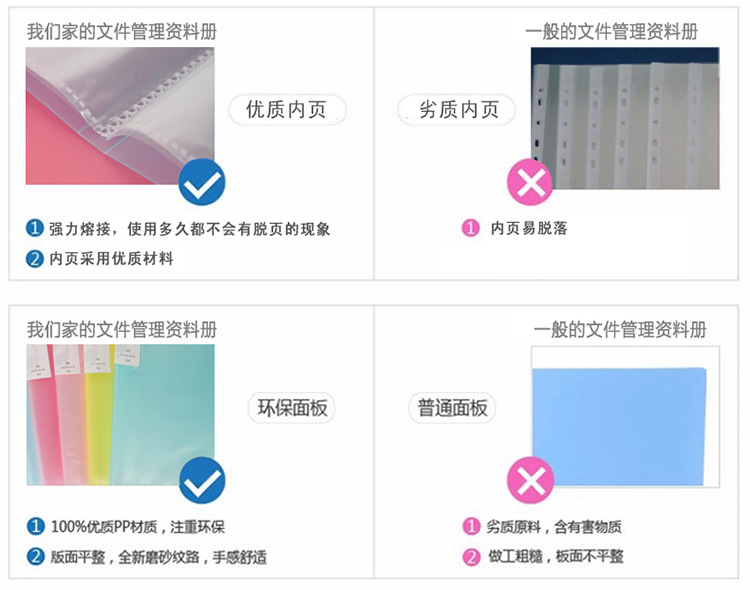Image resolution: width=750 pixels, height=590 pixels.
Task: Click the blue checkmark on the colorful folders photo
Action: [x=202, y=480]
